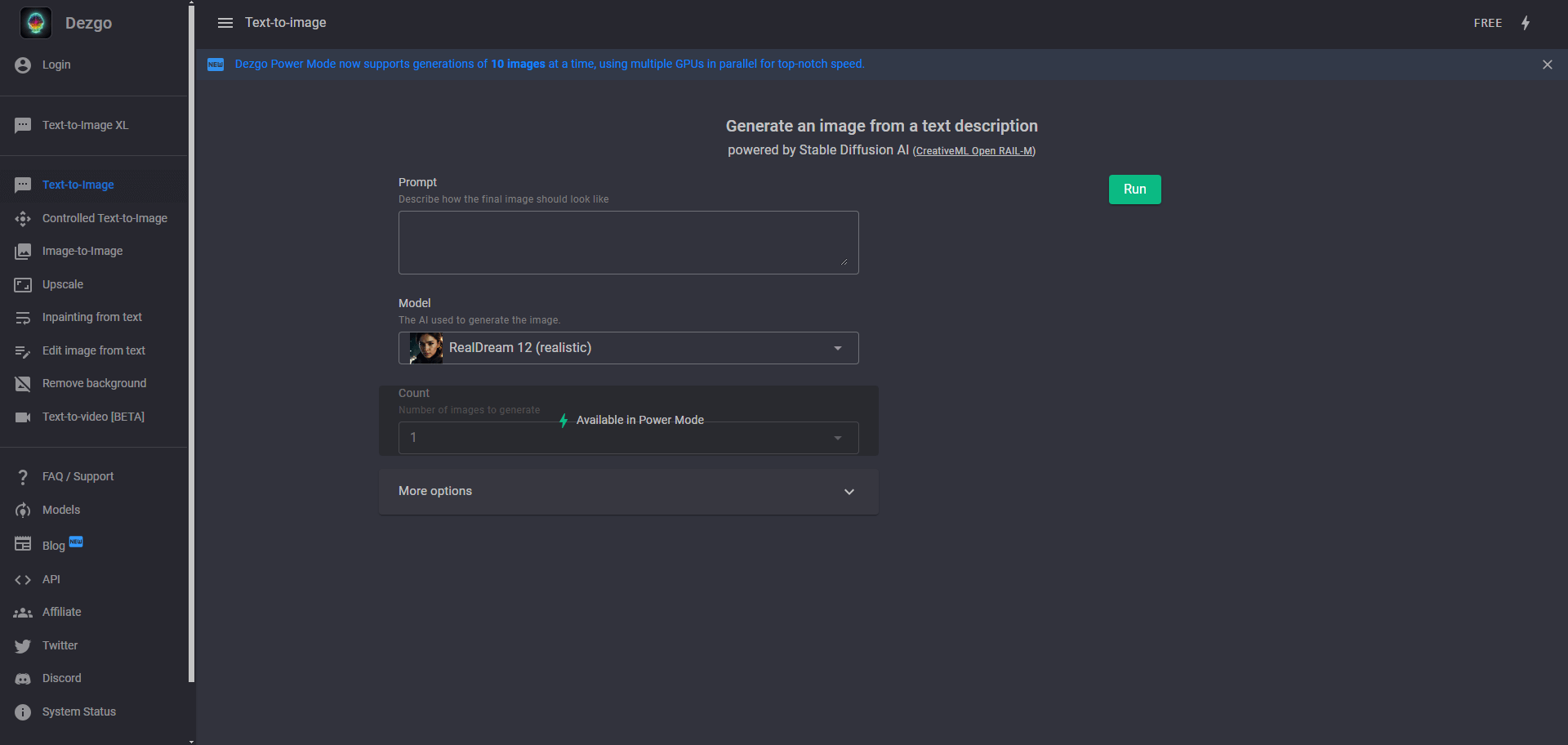Image resolution: width=1568 pixels, height=745 pixels.
Task: Click the Dezgo brand name text
Action: (88, 23)
